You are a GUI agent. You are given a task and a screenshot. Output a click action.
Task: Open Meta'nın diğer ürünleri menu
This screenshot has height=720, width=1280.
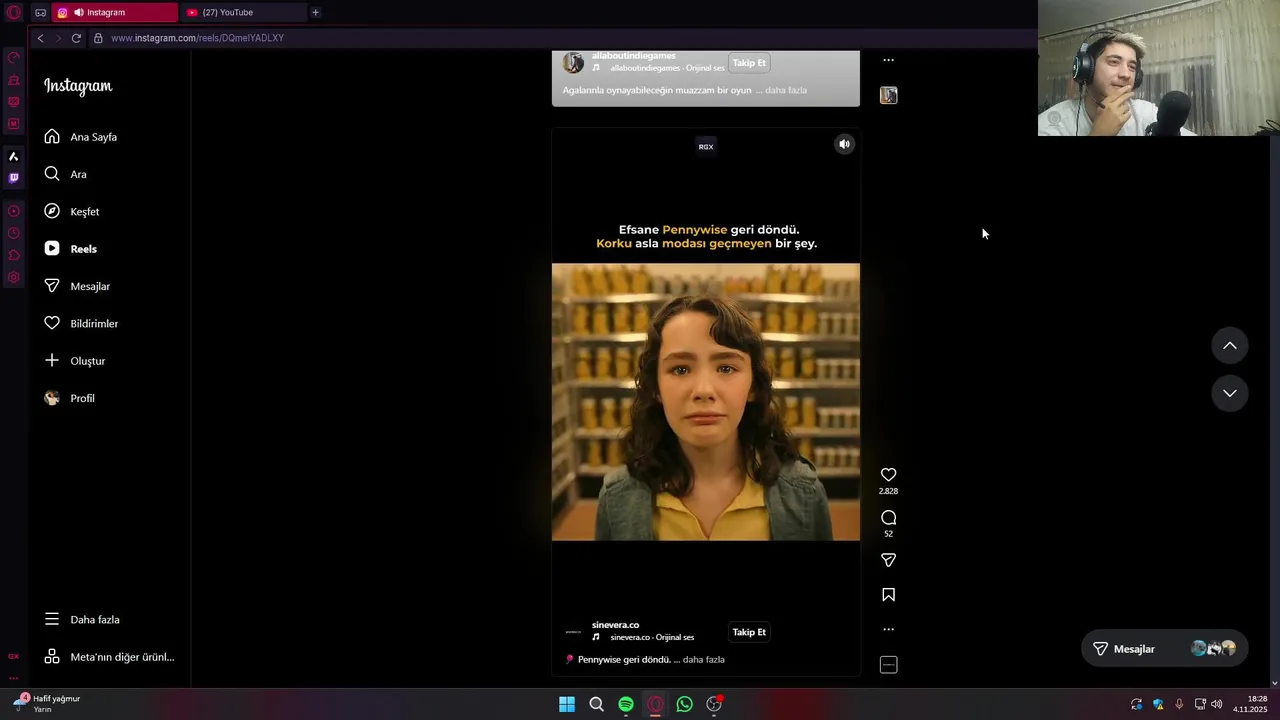pos(108,657)
